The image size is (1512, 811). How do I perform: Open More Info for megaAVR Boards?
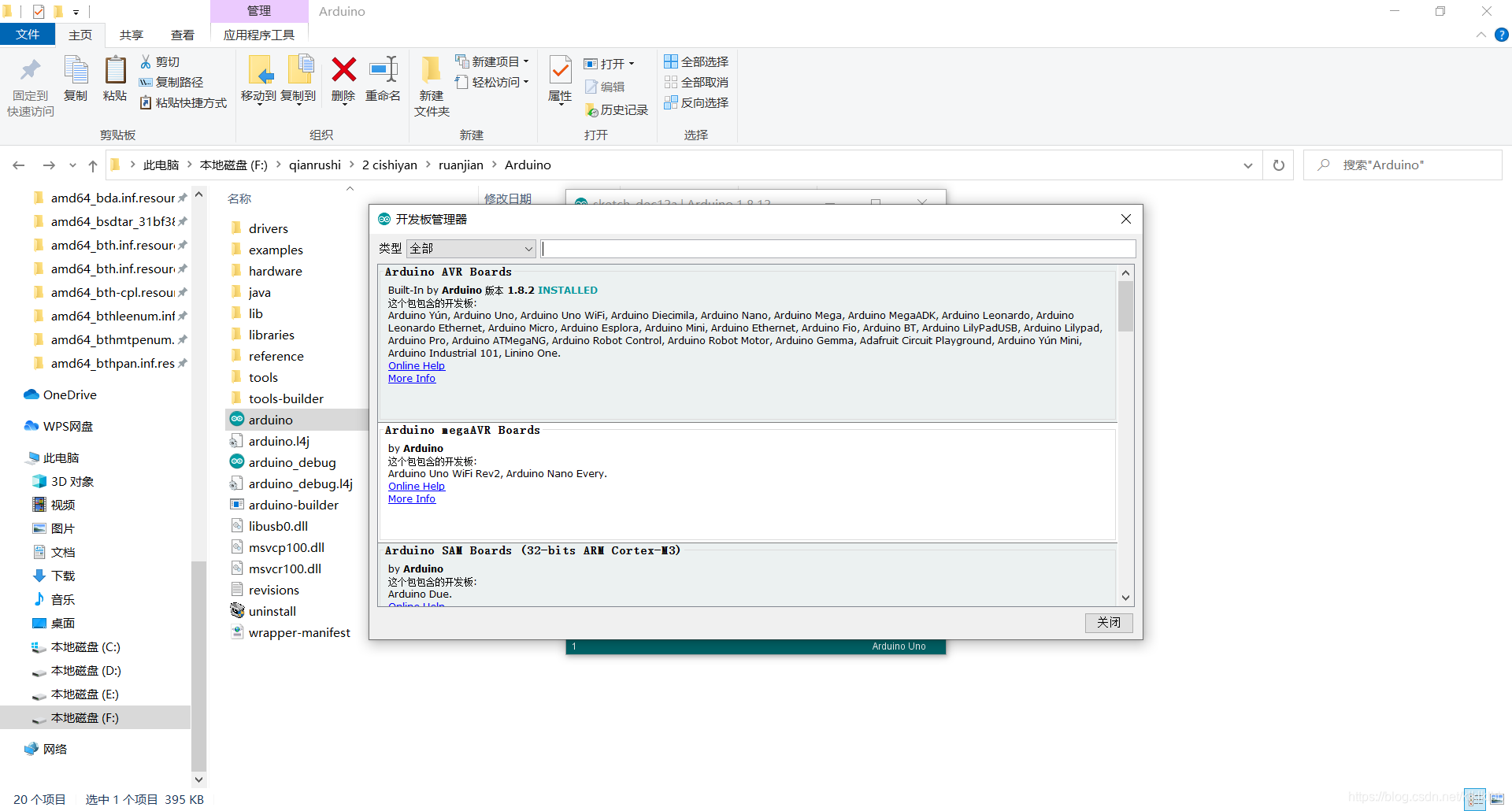coord(412,499)
